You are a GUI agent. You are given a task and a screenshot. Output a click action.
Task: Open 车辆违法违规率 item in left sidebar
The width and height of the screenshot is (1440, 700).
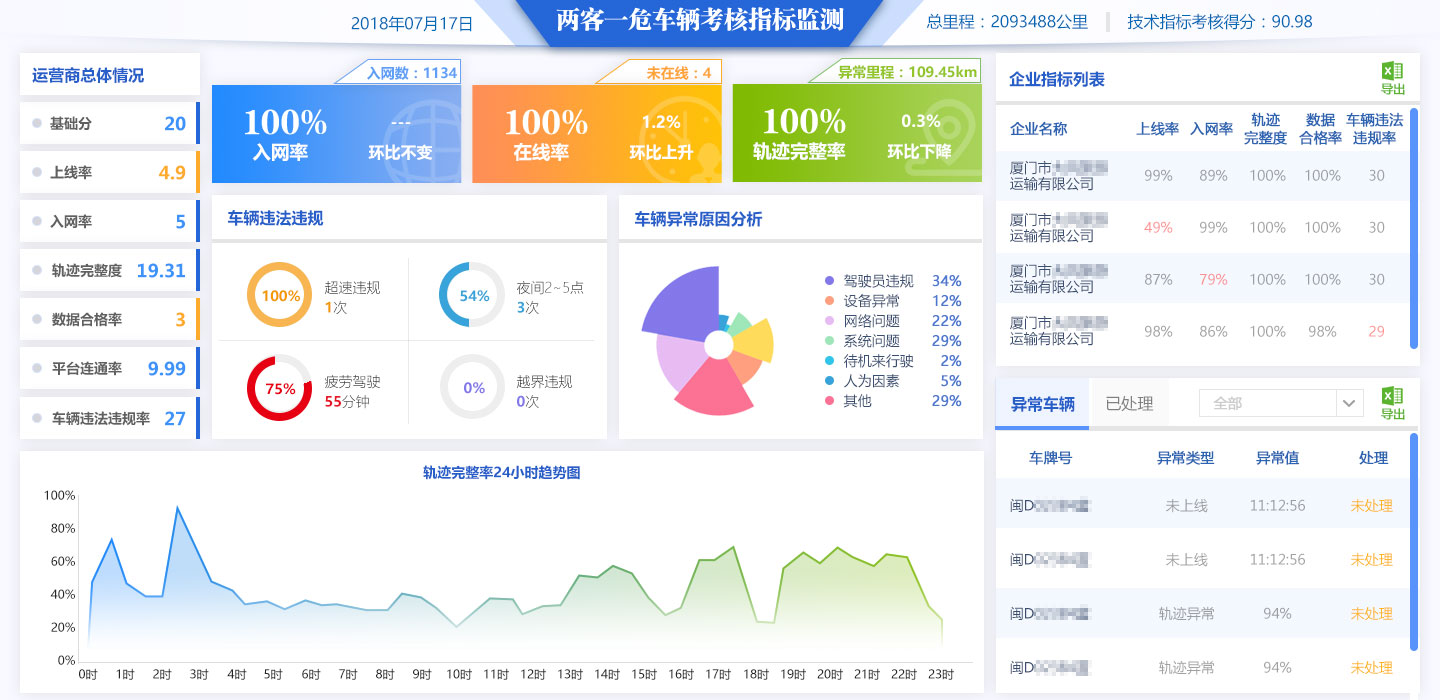click(x=108, y=418)
